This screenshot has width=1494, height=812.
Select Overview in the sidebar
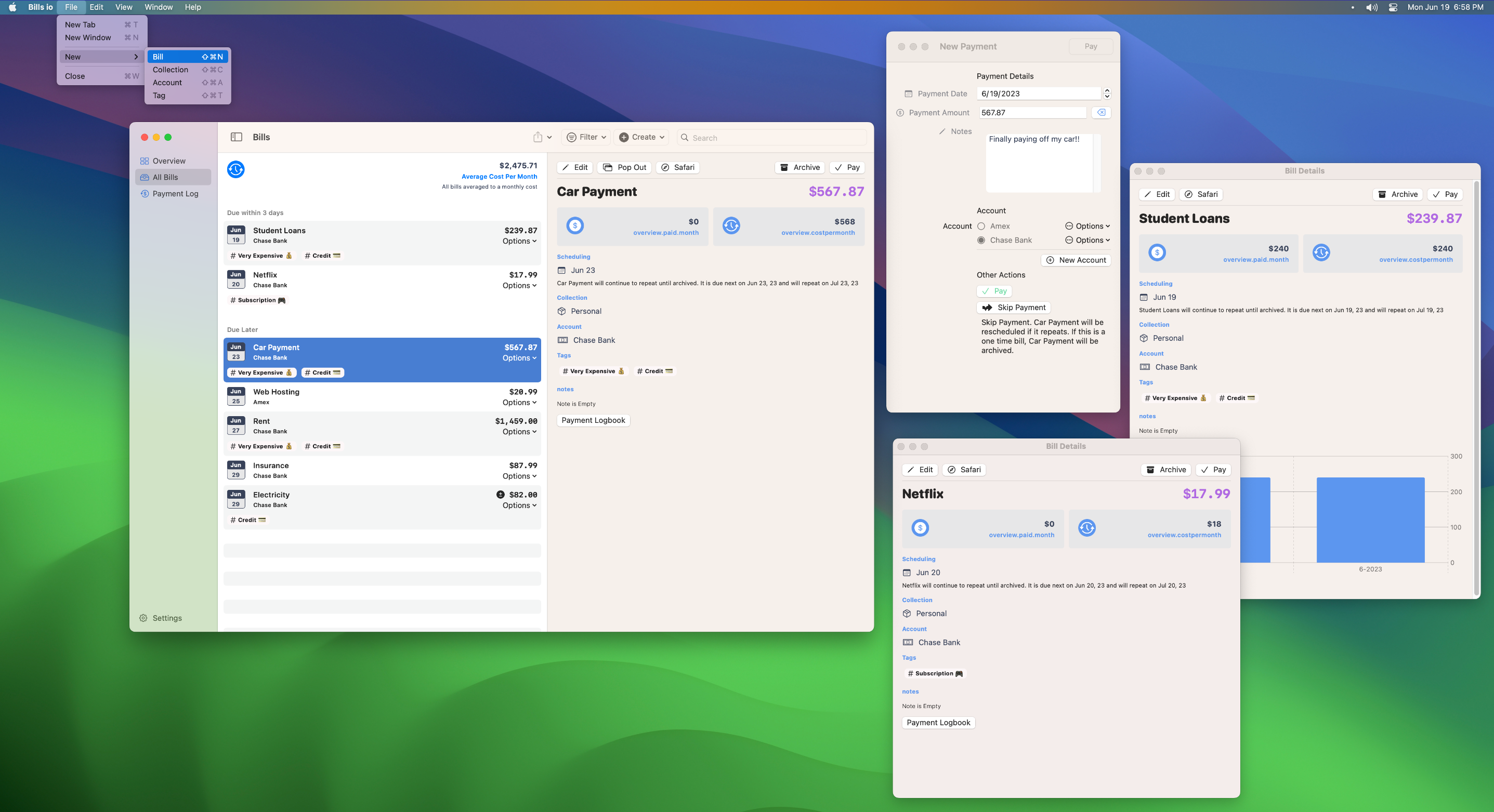(169, 161)
